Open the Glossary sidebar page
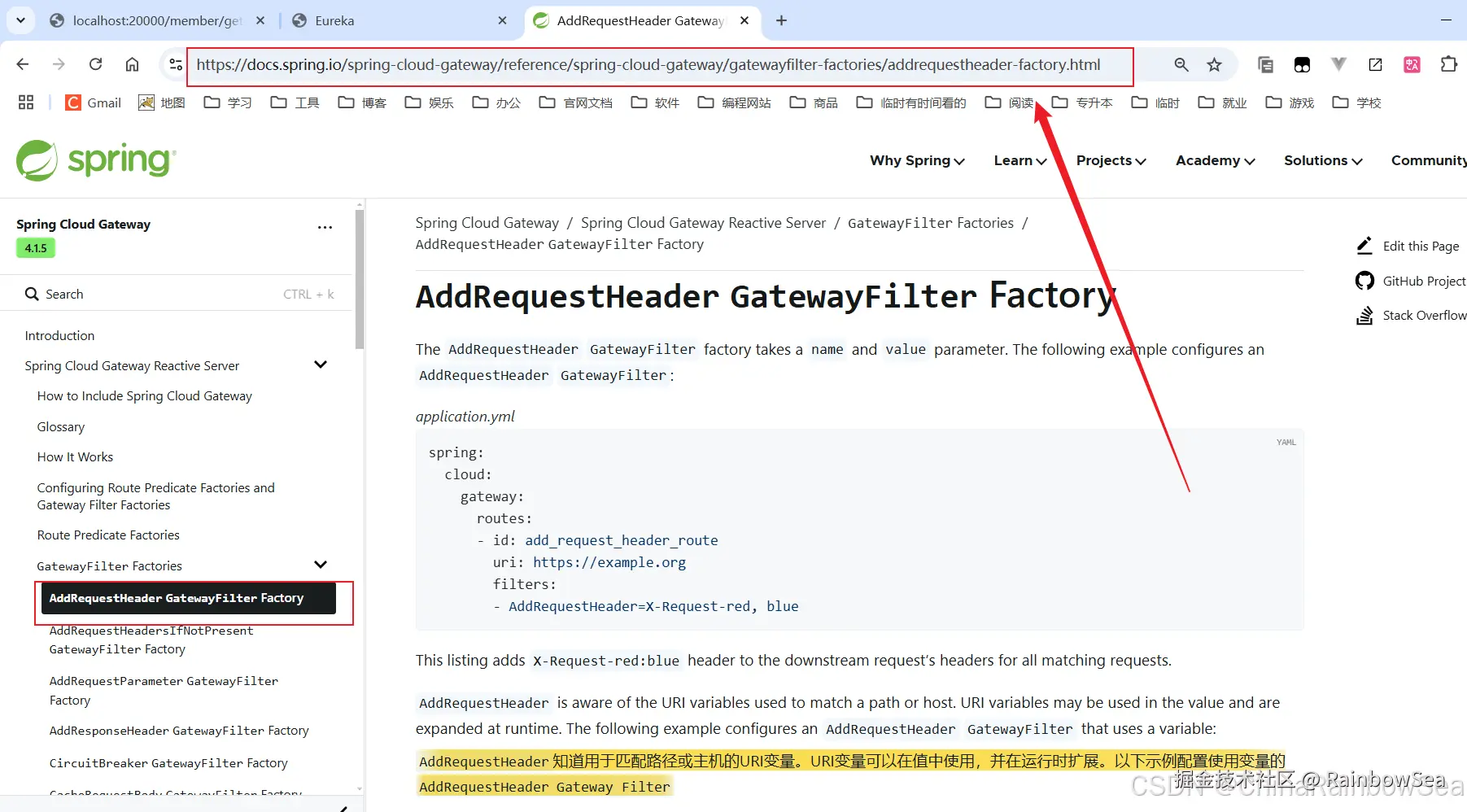The height and width of the screenshot is (812, 1467). [x=61, y=426]
